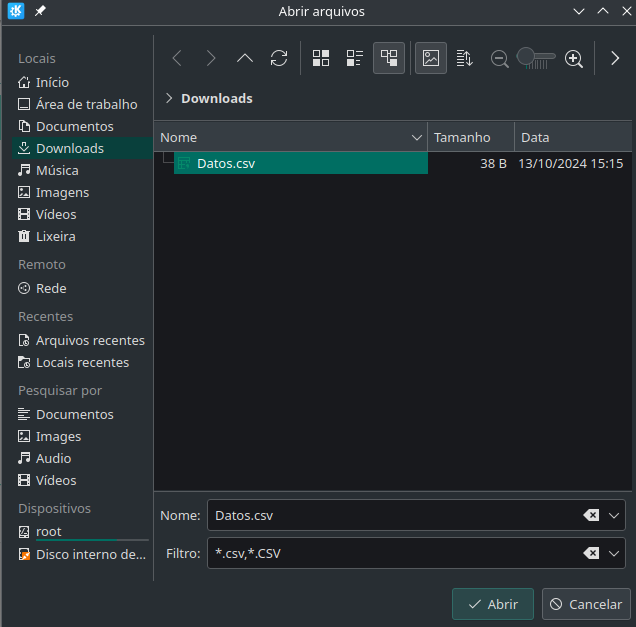Select Lixeira in the places sidebar

55,236
